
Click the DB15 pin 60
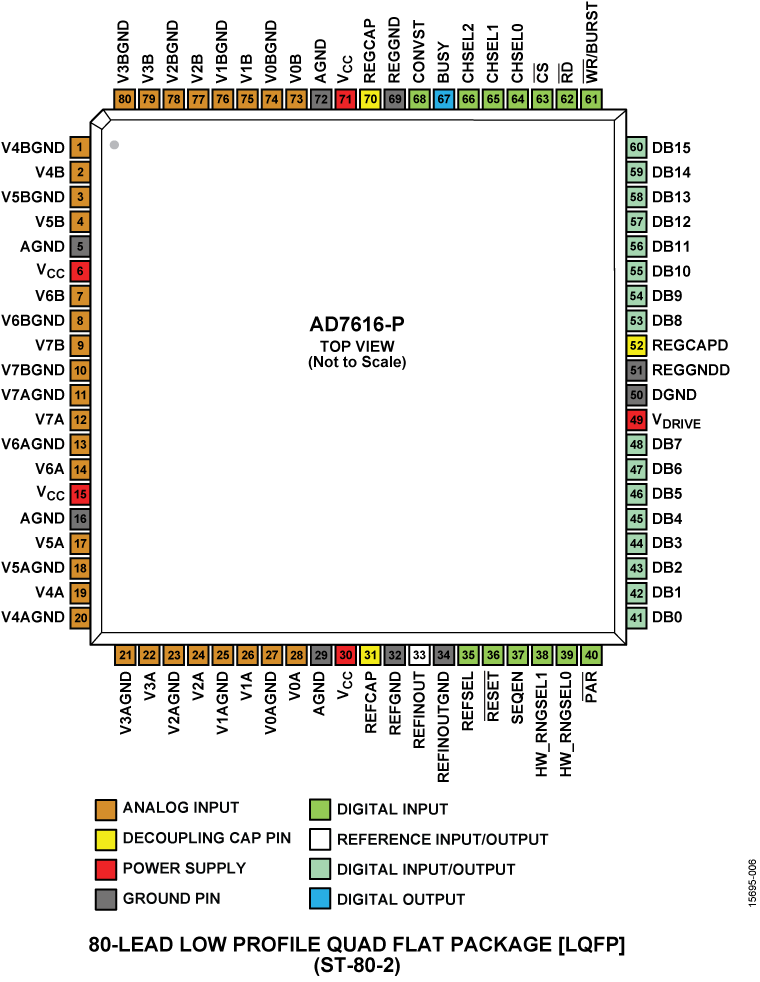(x=636, y=148)
